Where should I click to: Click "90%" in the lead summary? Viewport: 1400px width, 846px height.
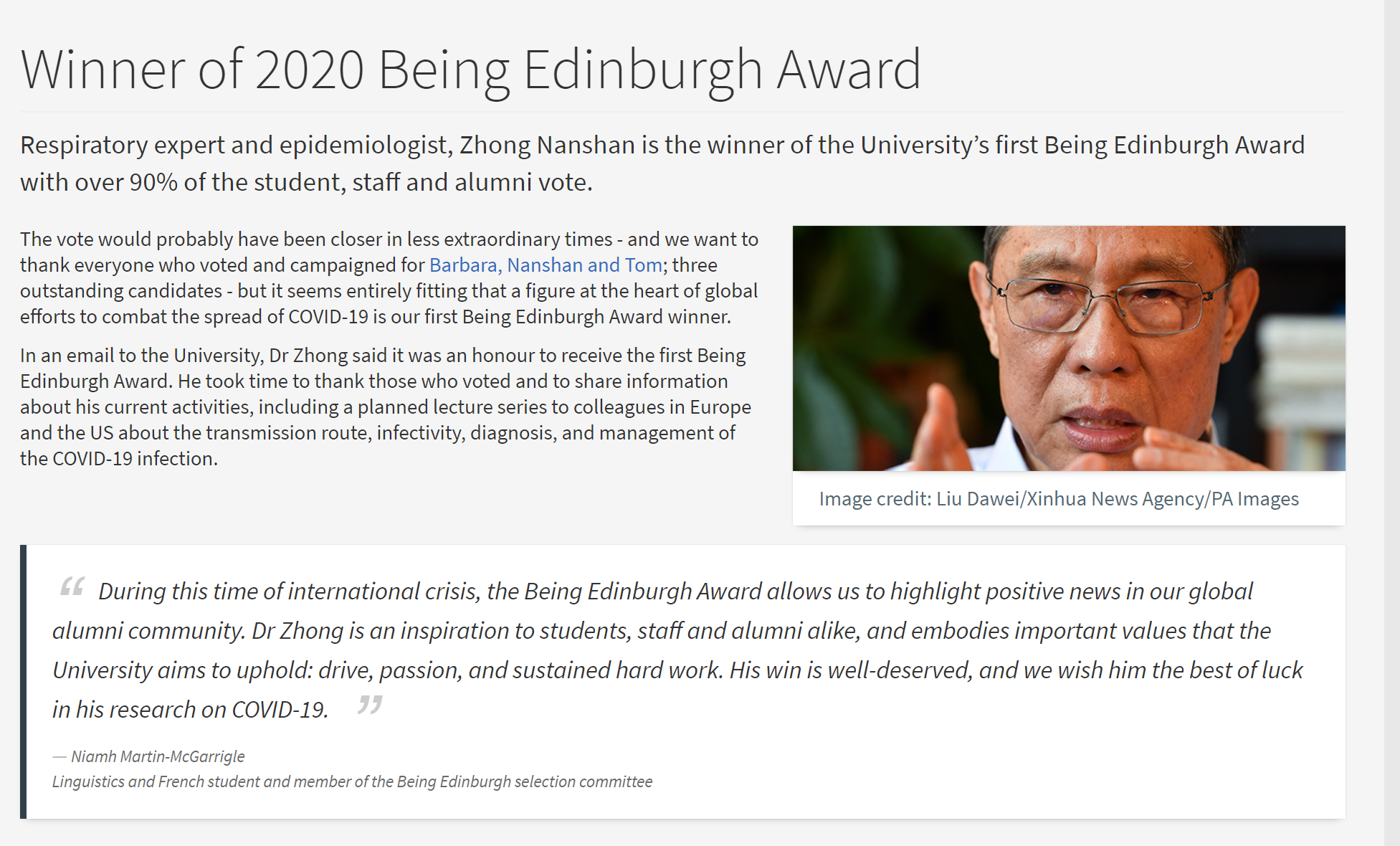153,183
